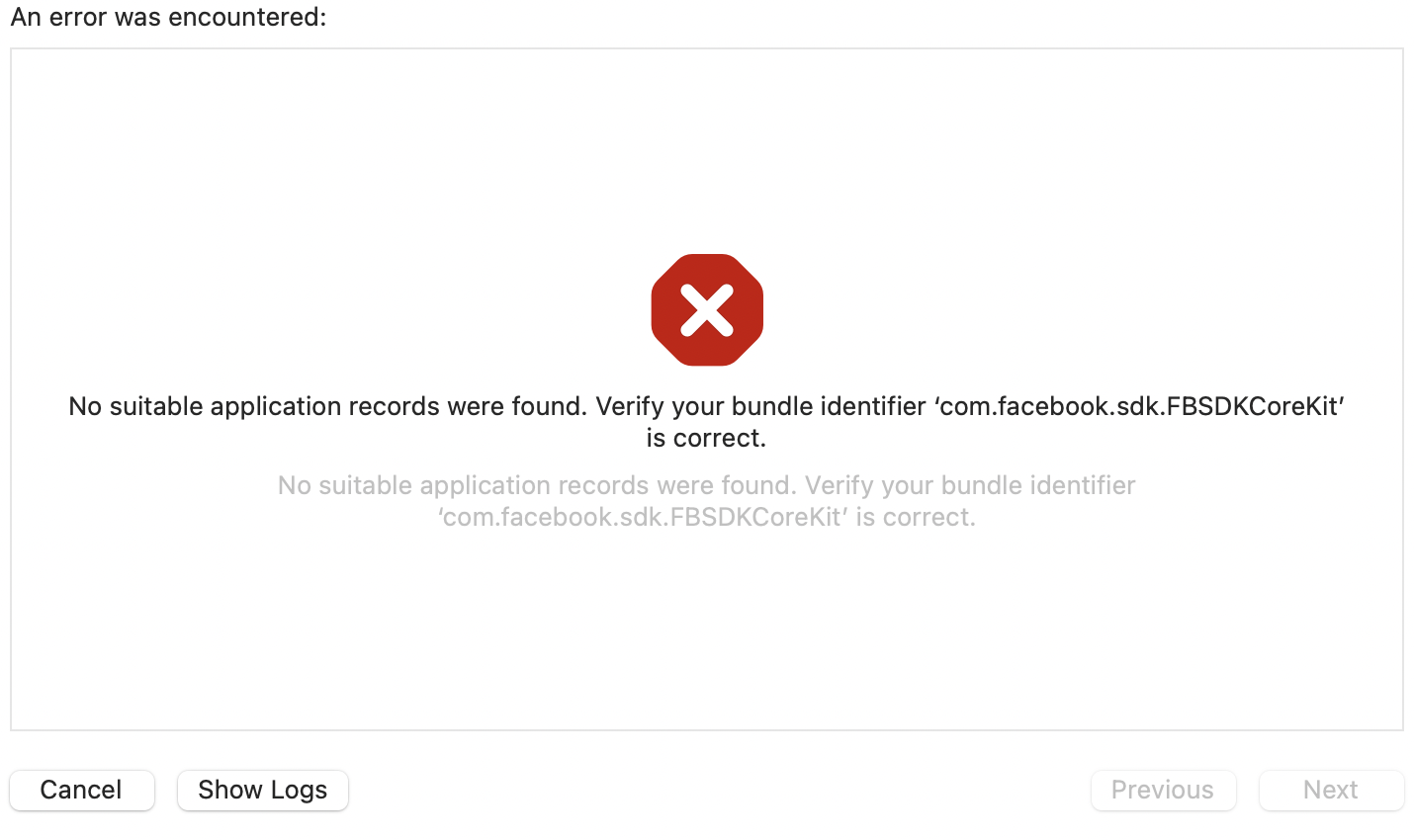Screen dimensions: 1414x840
Task: Click empty space above the error icon
Action: (x=707, y=148)
